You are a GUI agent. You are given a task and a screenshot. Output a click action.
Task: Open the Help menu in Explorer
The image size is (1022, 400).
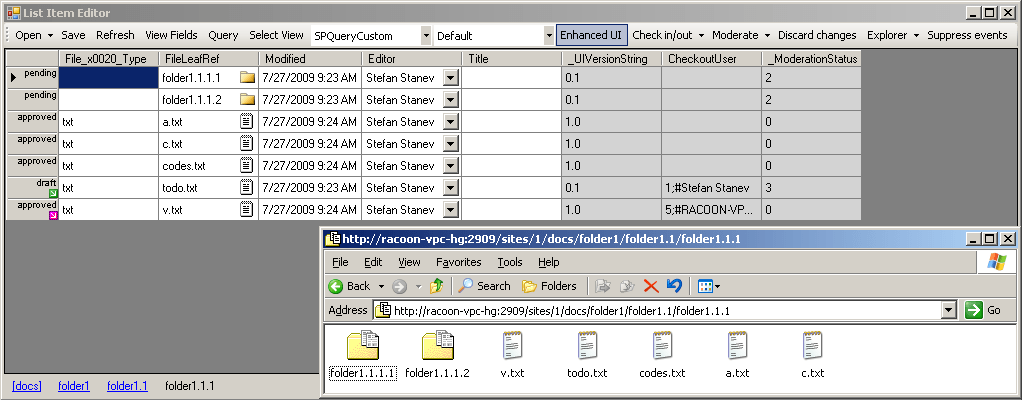[x=549, y=262]
